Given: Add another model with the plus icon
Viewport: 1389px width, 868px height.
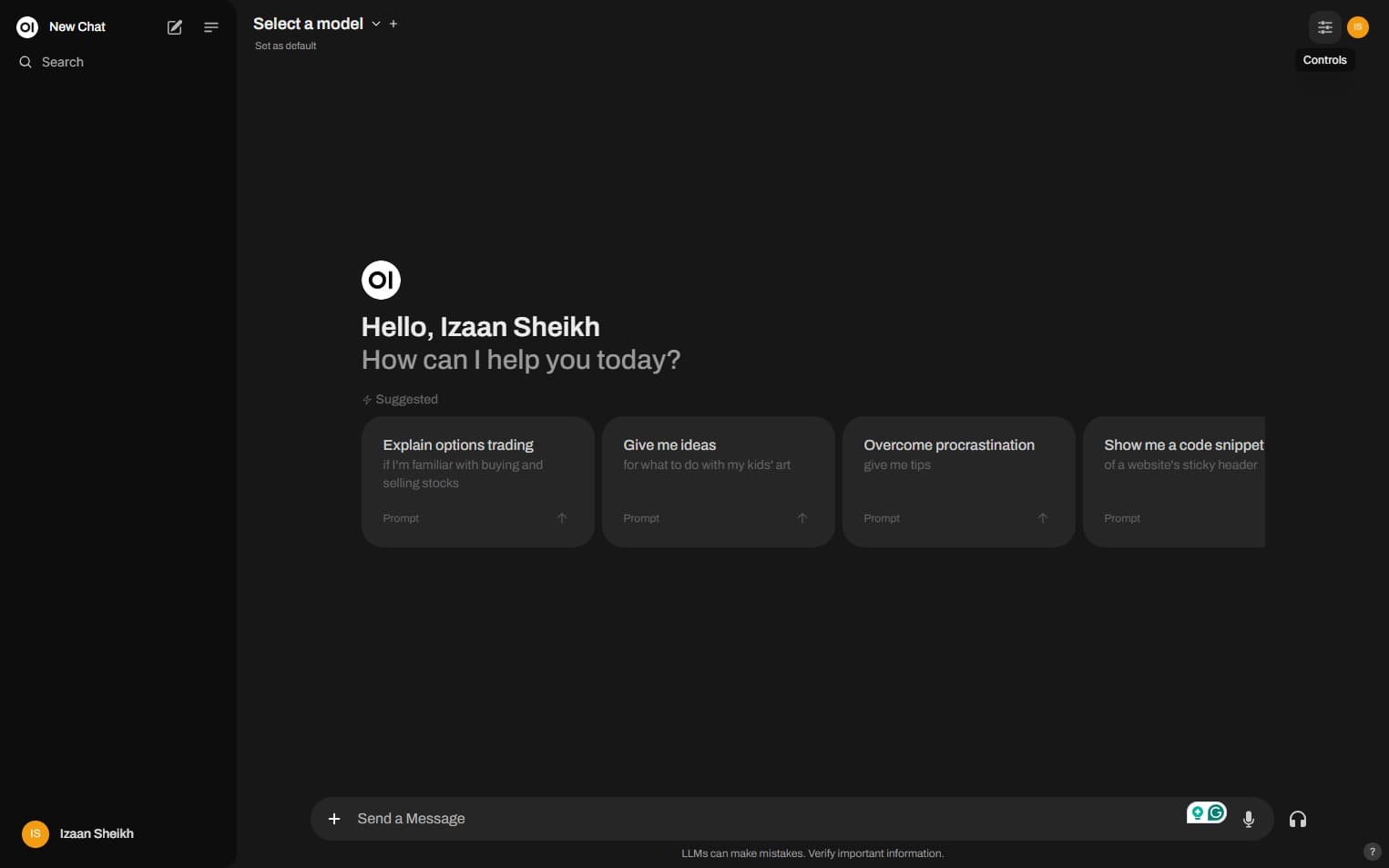Looking at the screenshot, I should click(x=393, y=24).
